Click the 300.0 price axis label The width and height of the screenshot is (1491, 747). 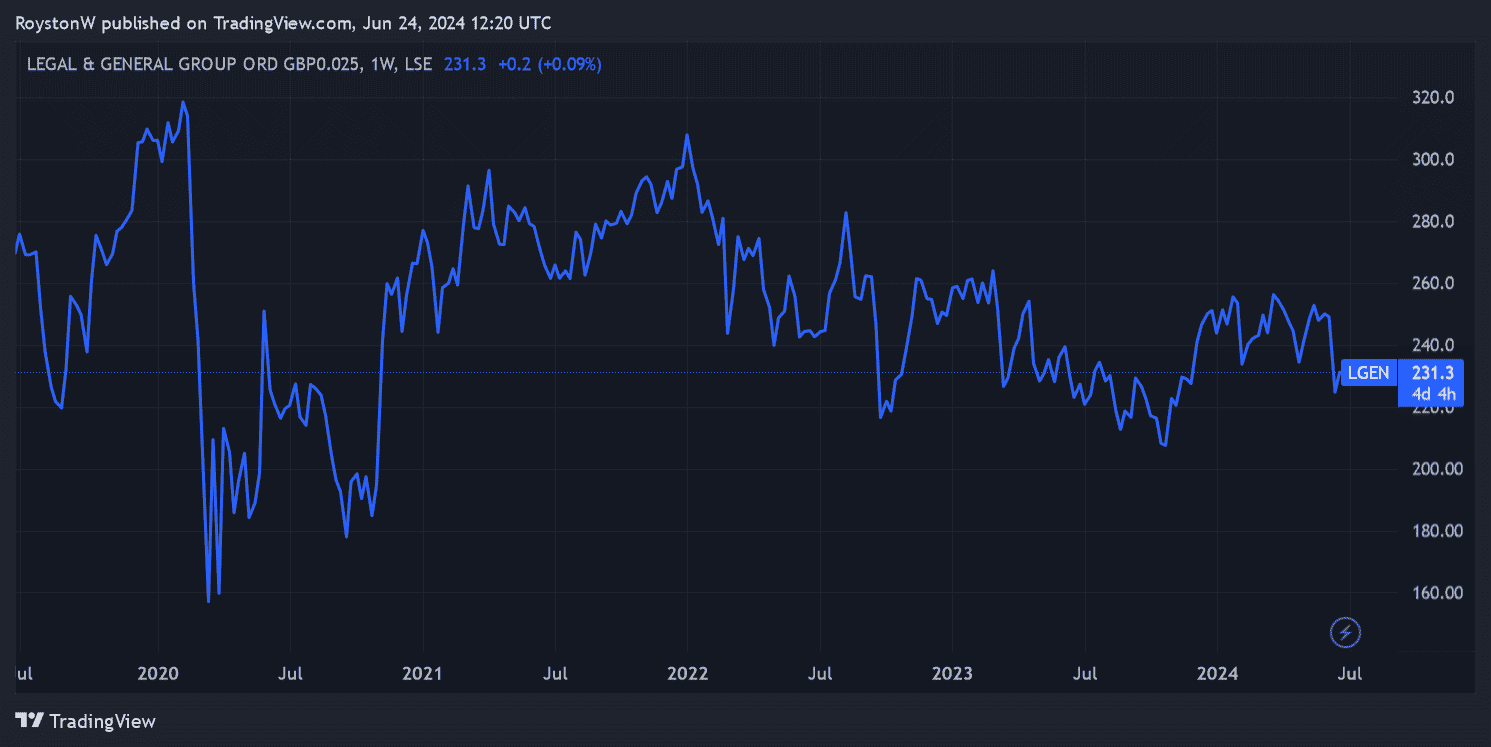click(x=1432, y=160)
